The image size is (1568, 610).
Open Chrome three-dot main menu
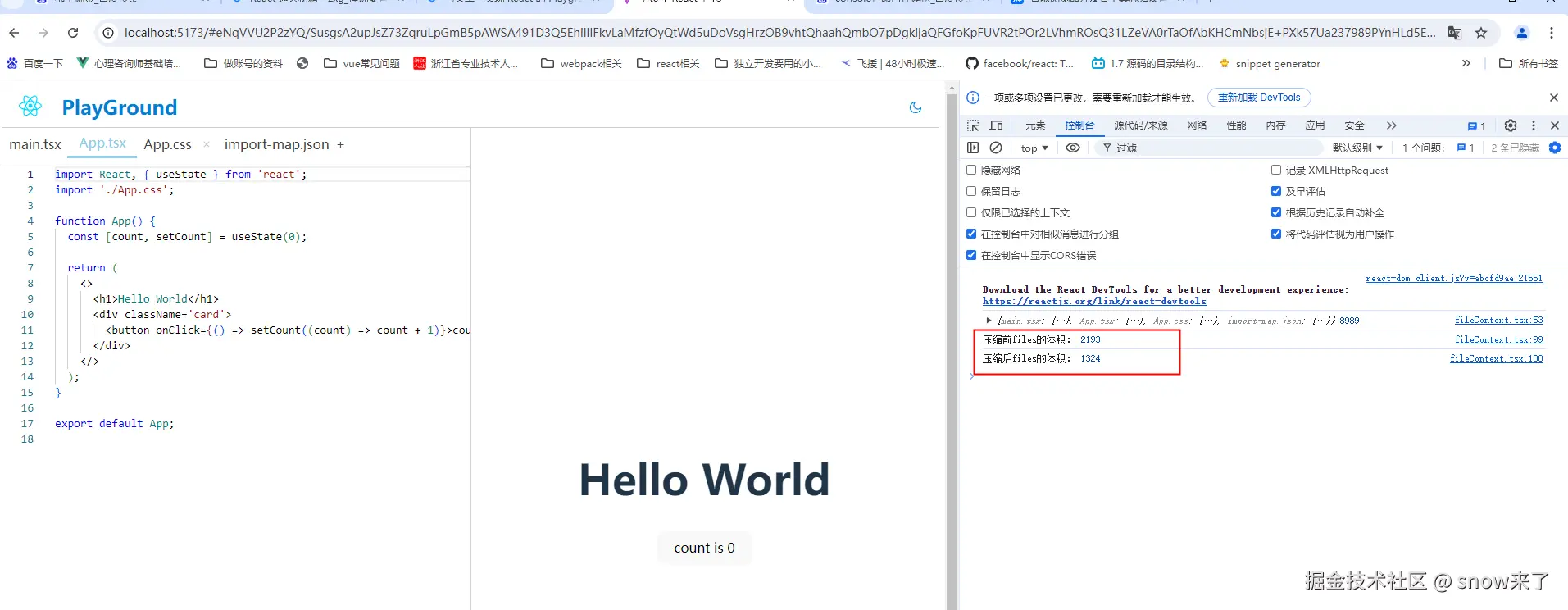pos(1552,33)
